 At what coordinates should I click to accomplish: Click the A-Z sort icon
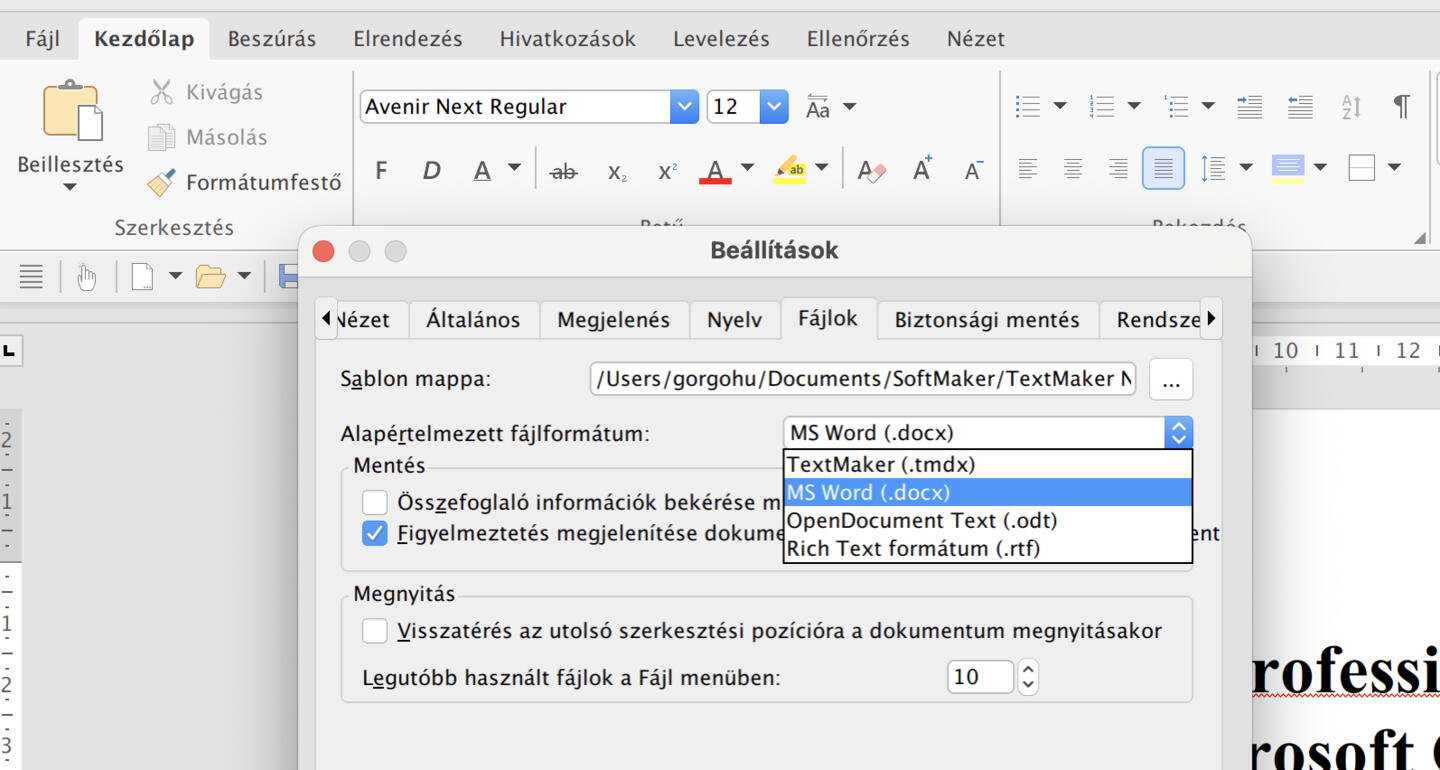coord(1351,106)
